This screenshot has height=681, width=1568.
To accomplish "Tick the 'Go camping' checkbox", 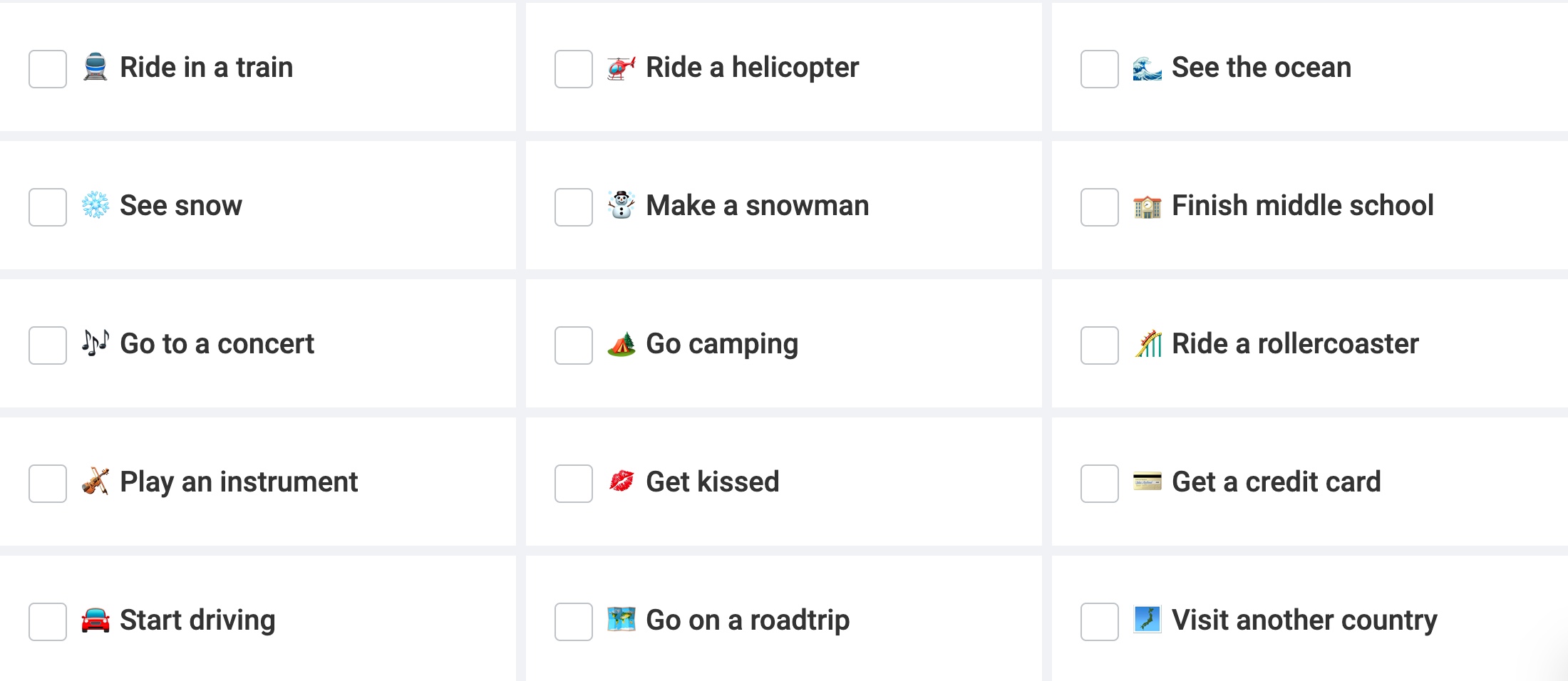I will tap(574, 345).
